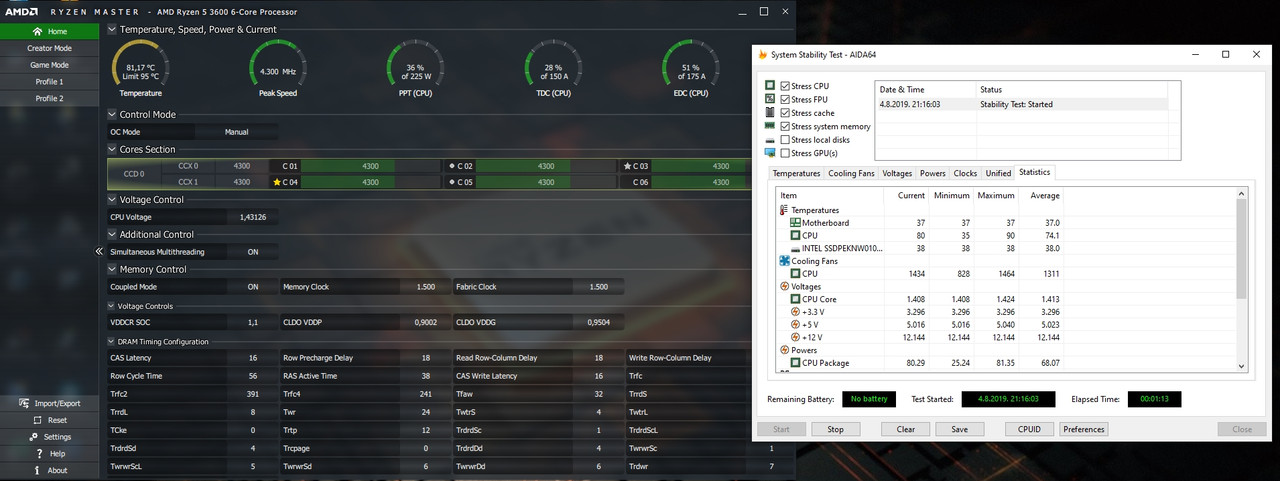Click the Settings wrench icon
The height and width of the screenshot is (481, 1280).
[34, 436]
